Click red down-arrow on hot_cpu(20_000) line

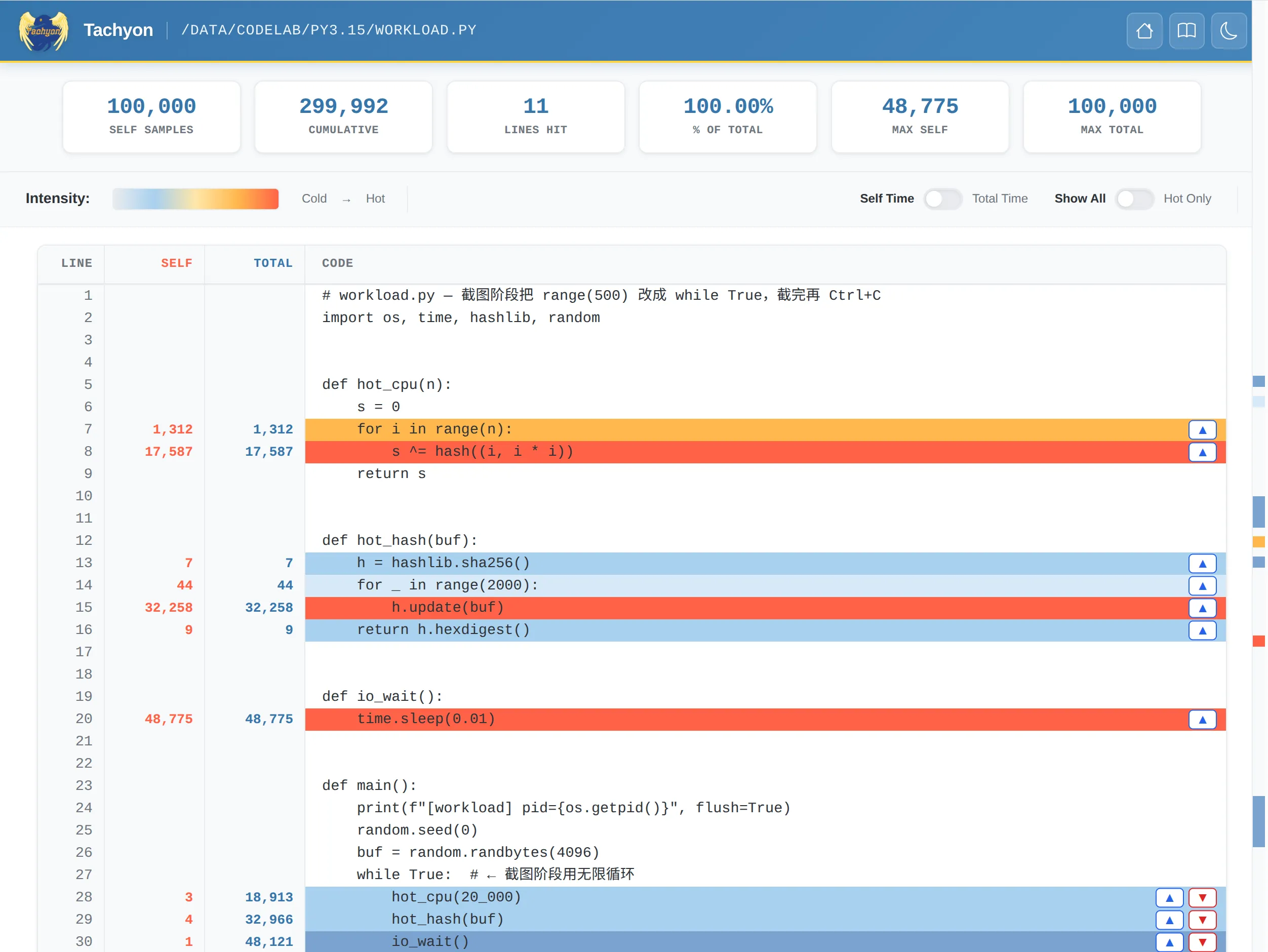(x=1202, y=897)
